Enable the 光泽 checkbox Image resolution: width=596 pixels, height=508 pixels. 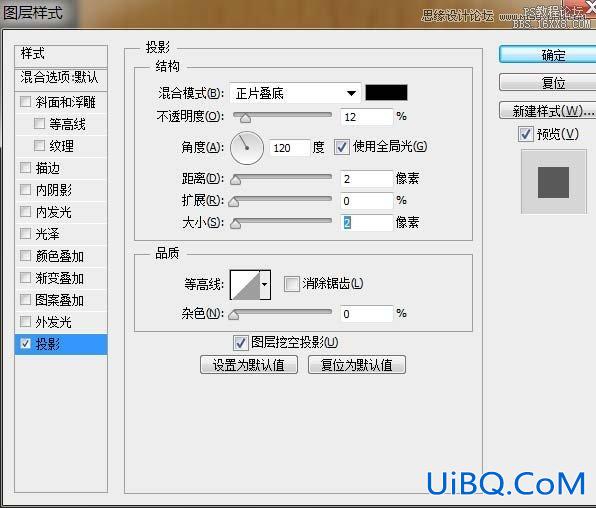(25, 233)
